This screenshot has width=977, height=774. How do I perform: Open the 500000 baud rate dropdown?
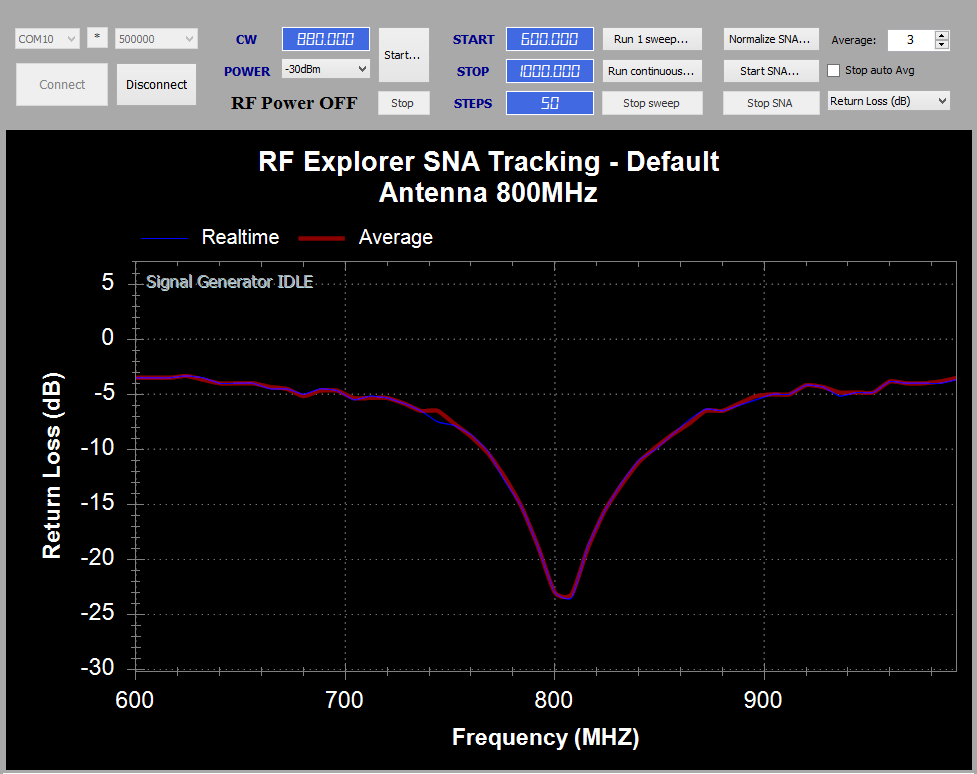156,39
